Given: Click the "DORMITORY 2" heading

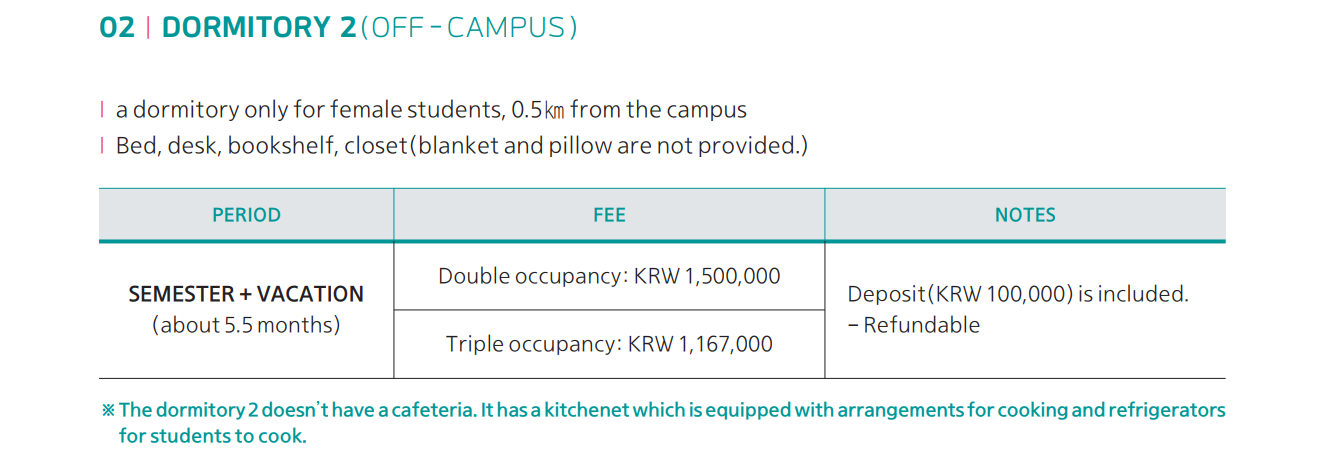Looking at the screenshot, I should pos(258,28).
